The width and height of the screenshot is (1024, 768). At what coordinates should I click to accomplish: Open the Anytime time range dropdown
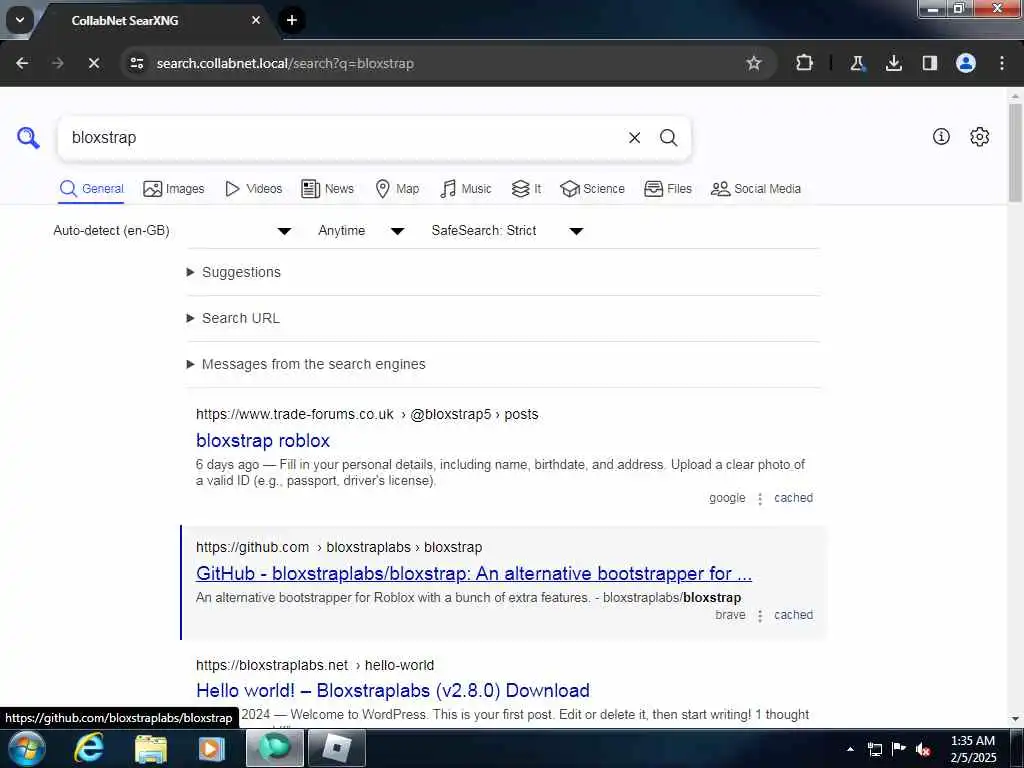(x=360, y=231)
